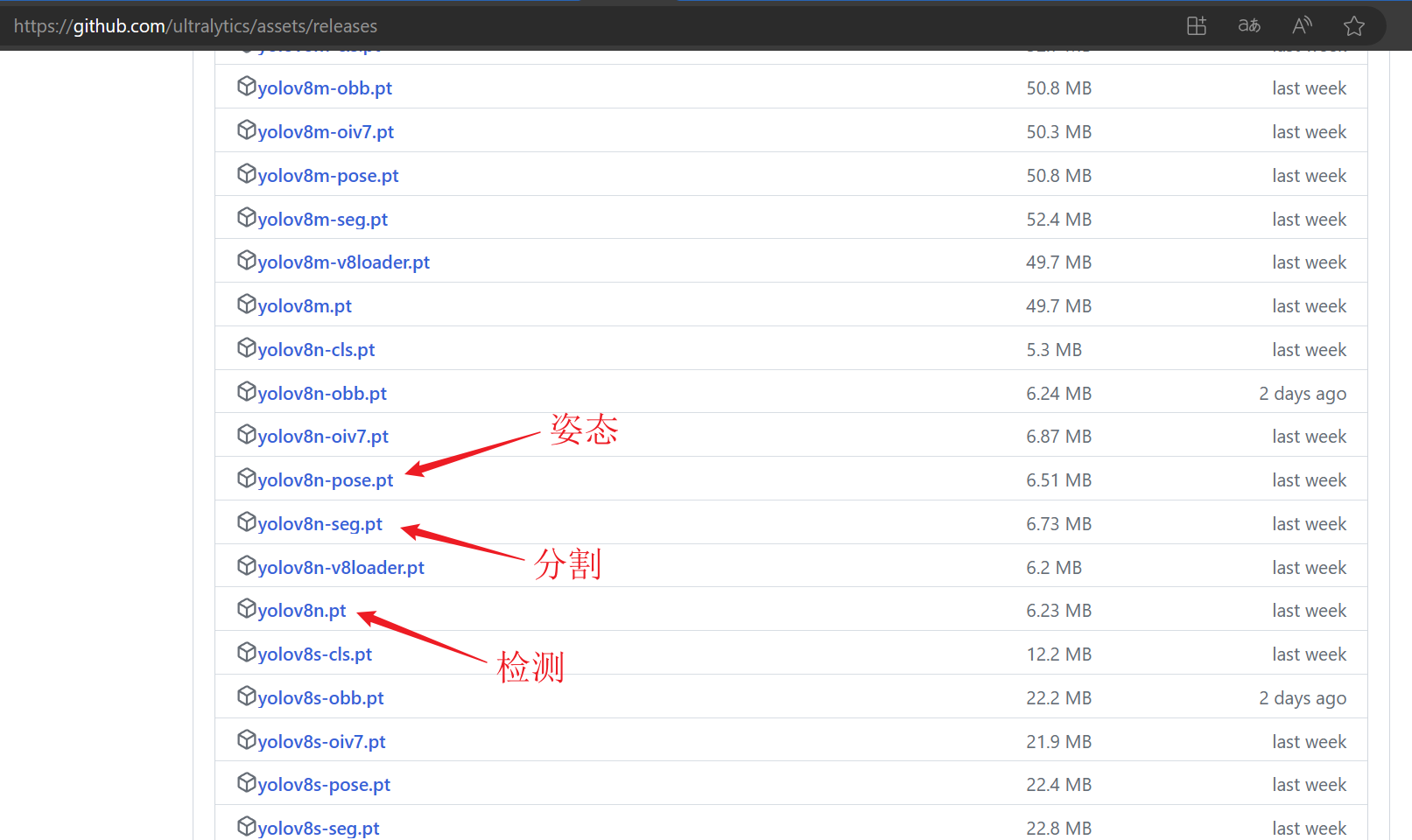Click package icon beside yolov8n-obb.pt
Viewport: 1412px width, 840px height.
pyautogui.click(x=246, y=391)
